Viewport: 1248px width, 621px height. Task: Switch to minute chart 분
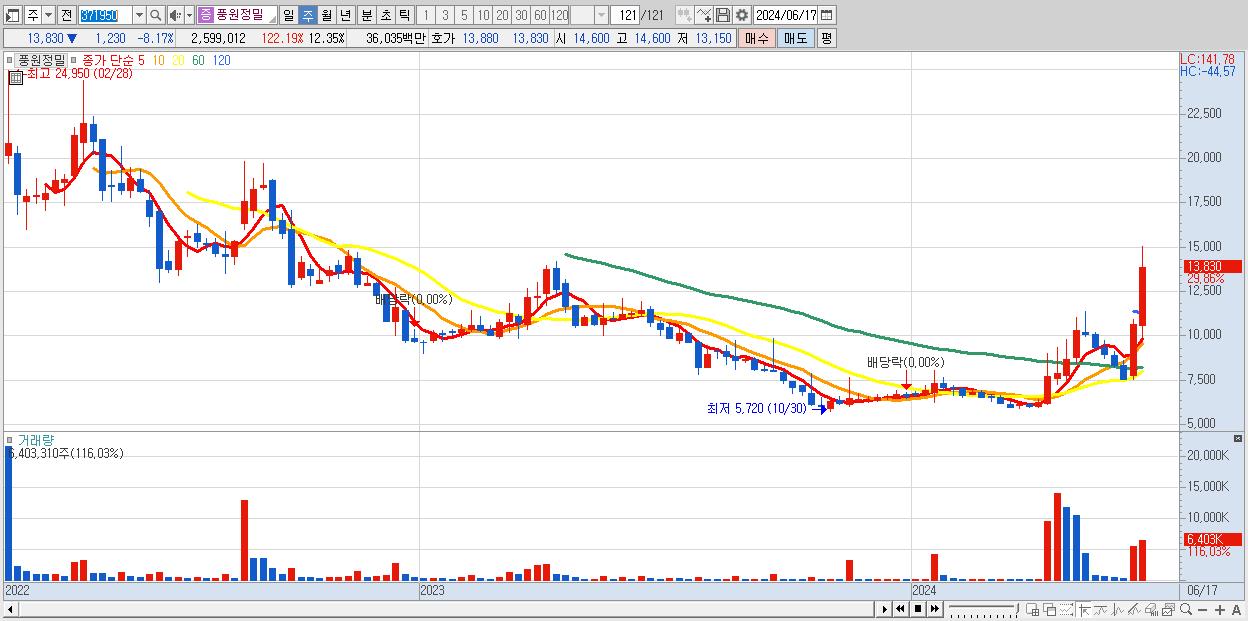(367, 16)
